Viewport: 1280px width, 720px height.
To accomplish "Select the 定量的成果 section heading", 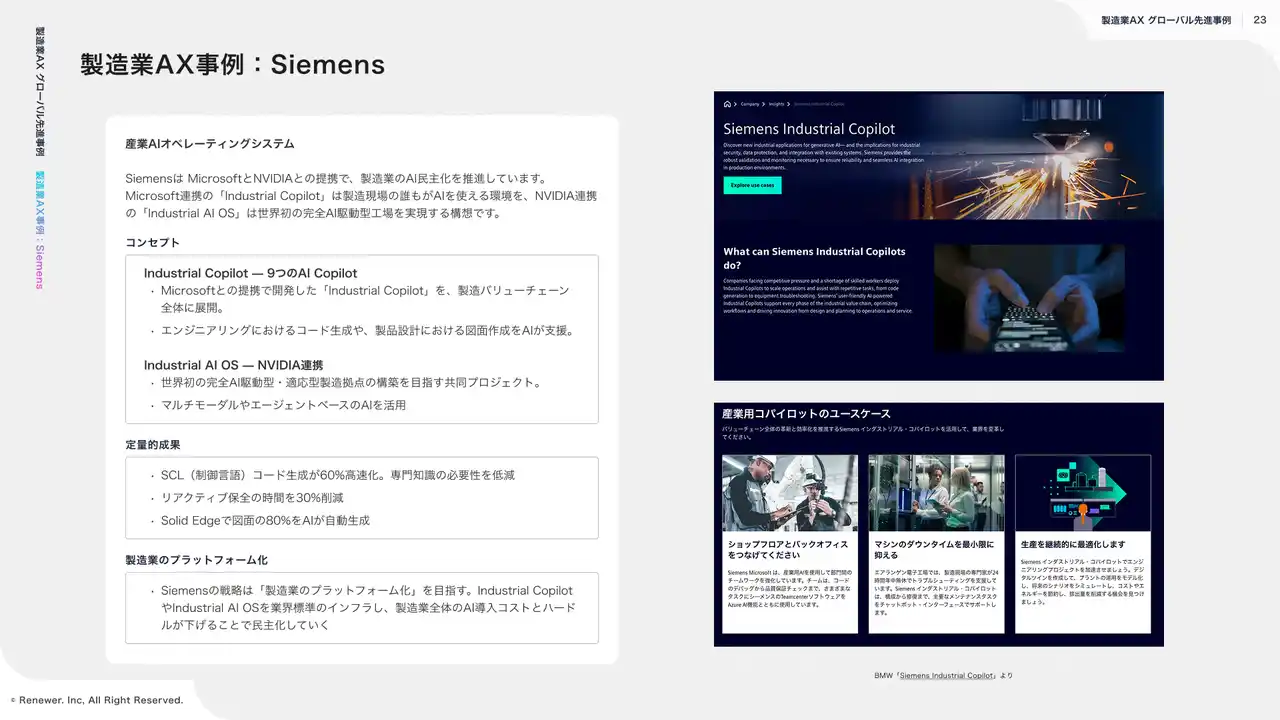I will [153, 444].
